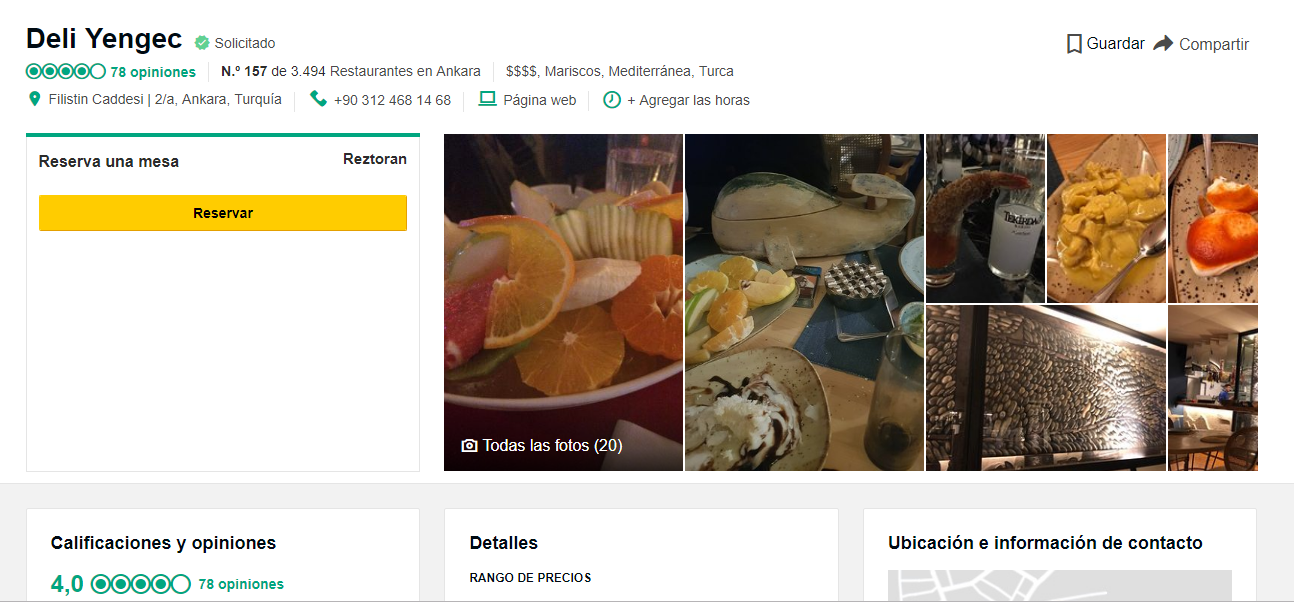This screenshot has height=606, width=1294.
Task: Open the 78 opiniones link under title
Action: (x=153, y=72)
